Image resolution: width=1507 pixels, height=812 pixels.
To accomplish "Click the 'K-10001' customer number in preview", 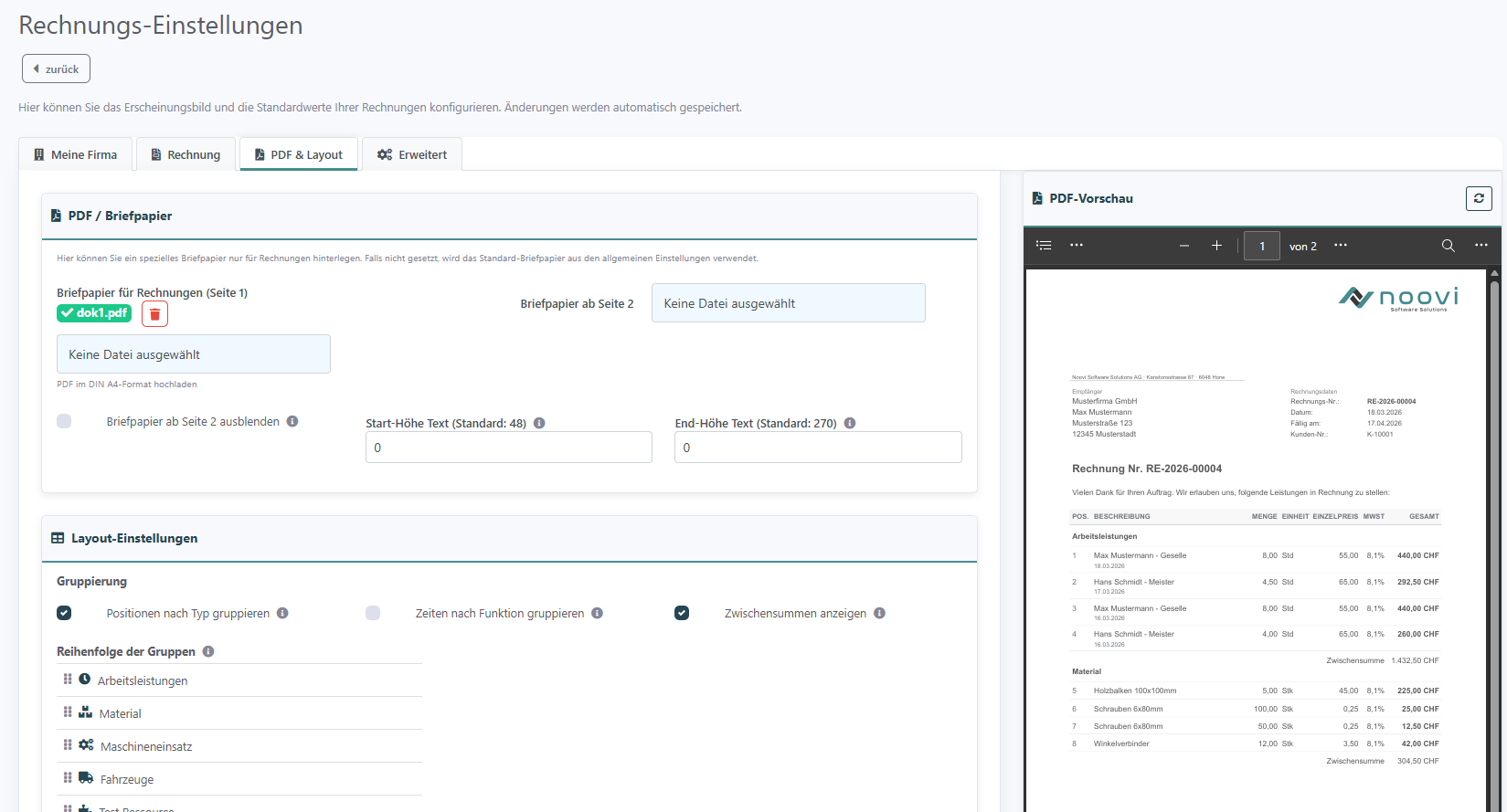I will coord(1380,434).
